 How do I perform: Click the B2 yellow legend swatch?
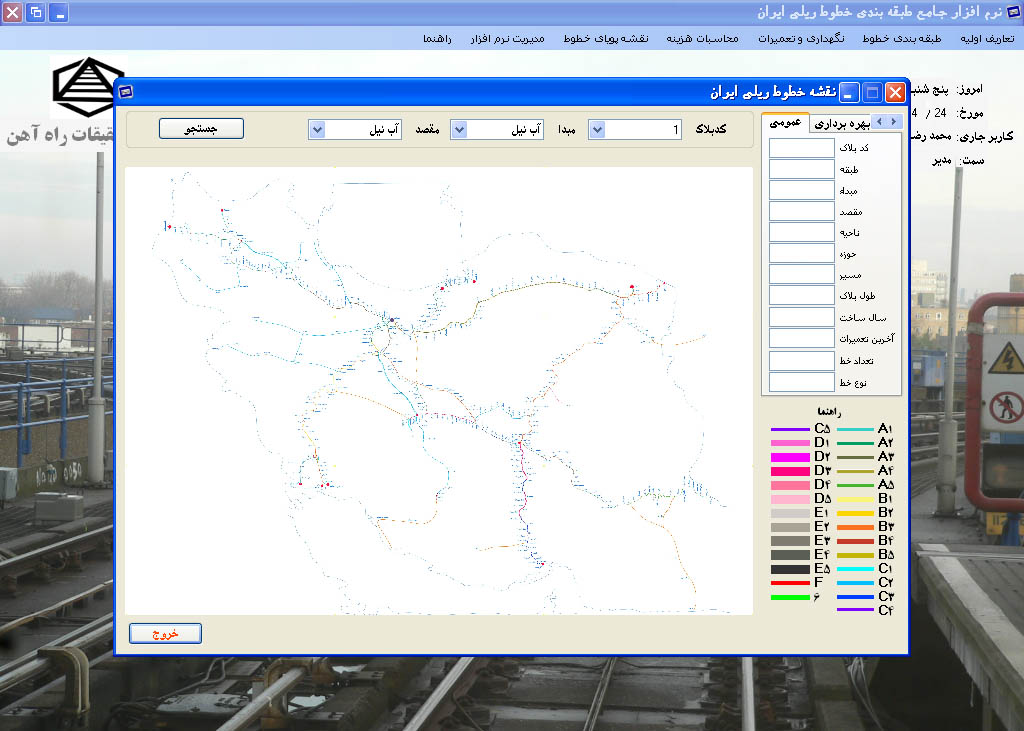click(855, 513)
